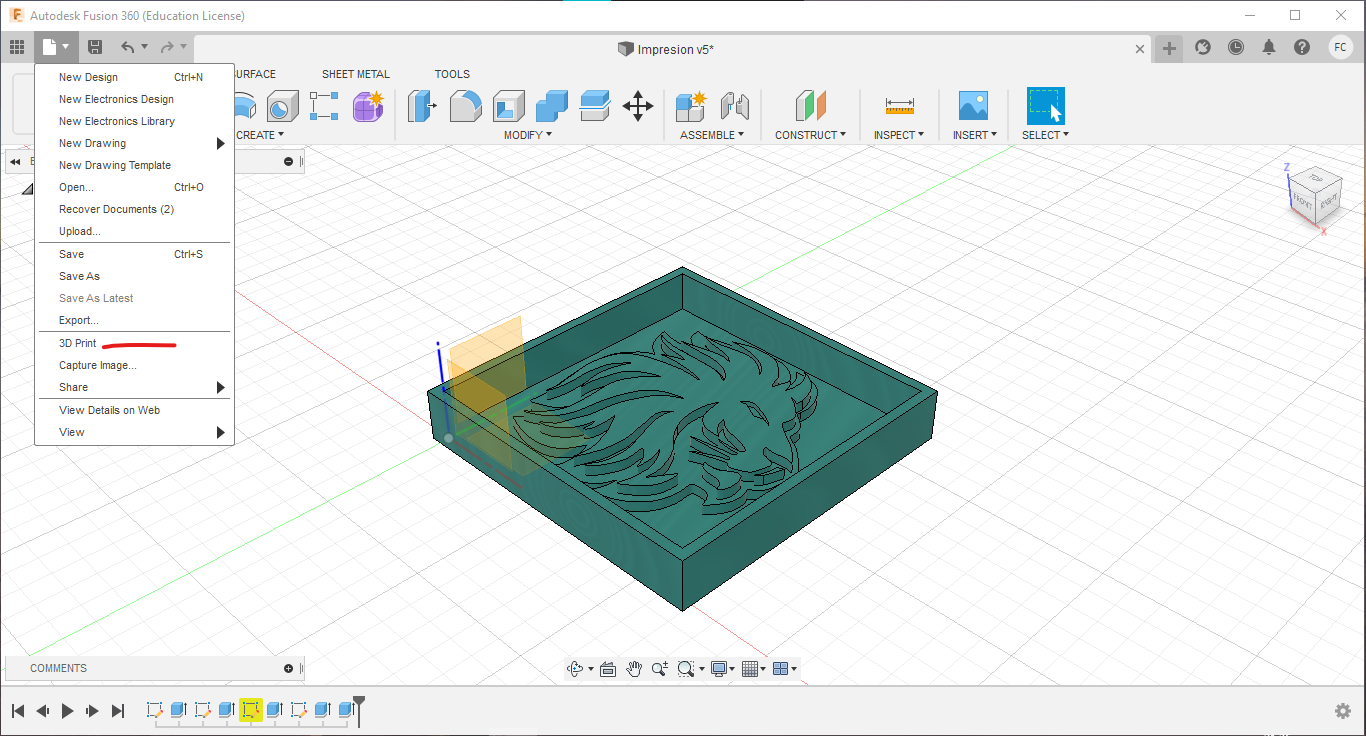Click the Save disk icon in title bar

[95, 47]
